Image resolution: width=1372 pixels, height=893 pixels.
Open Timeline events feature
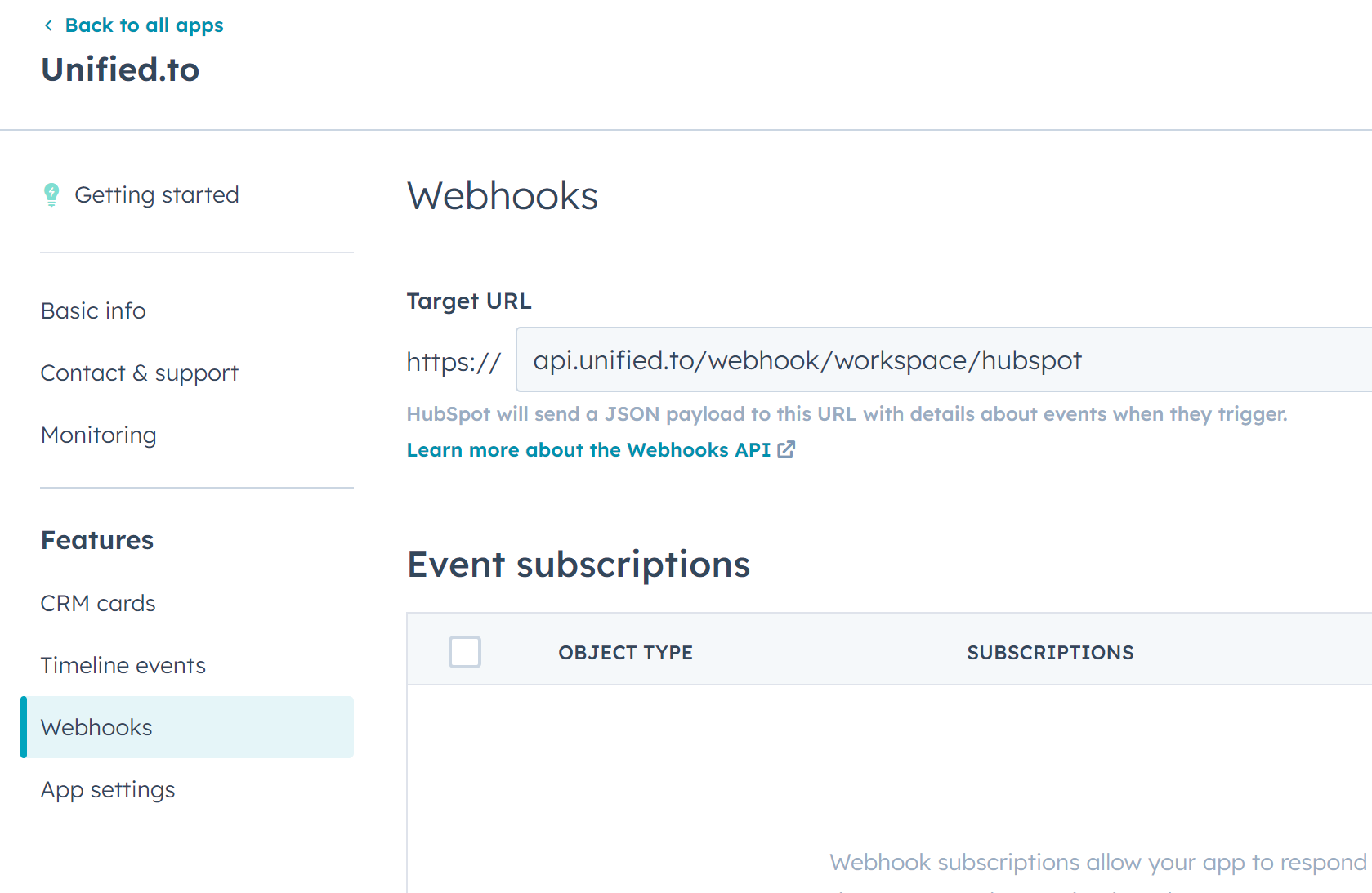[123, 666]
